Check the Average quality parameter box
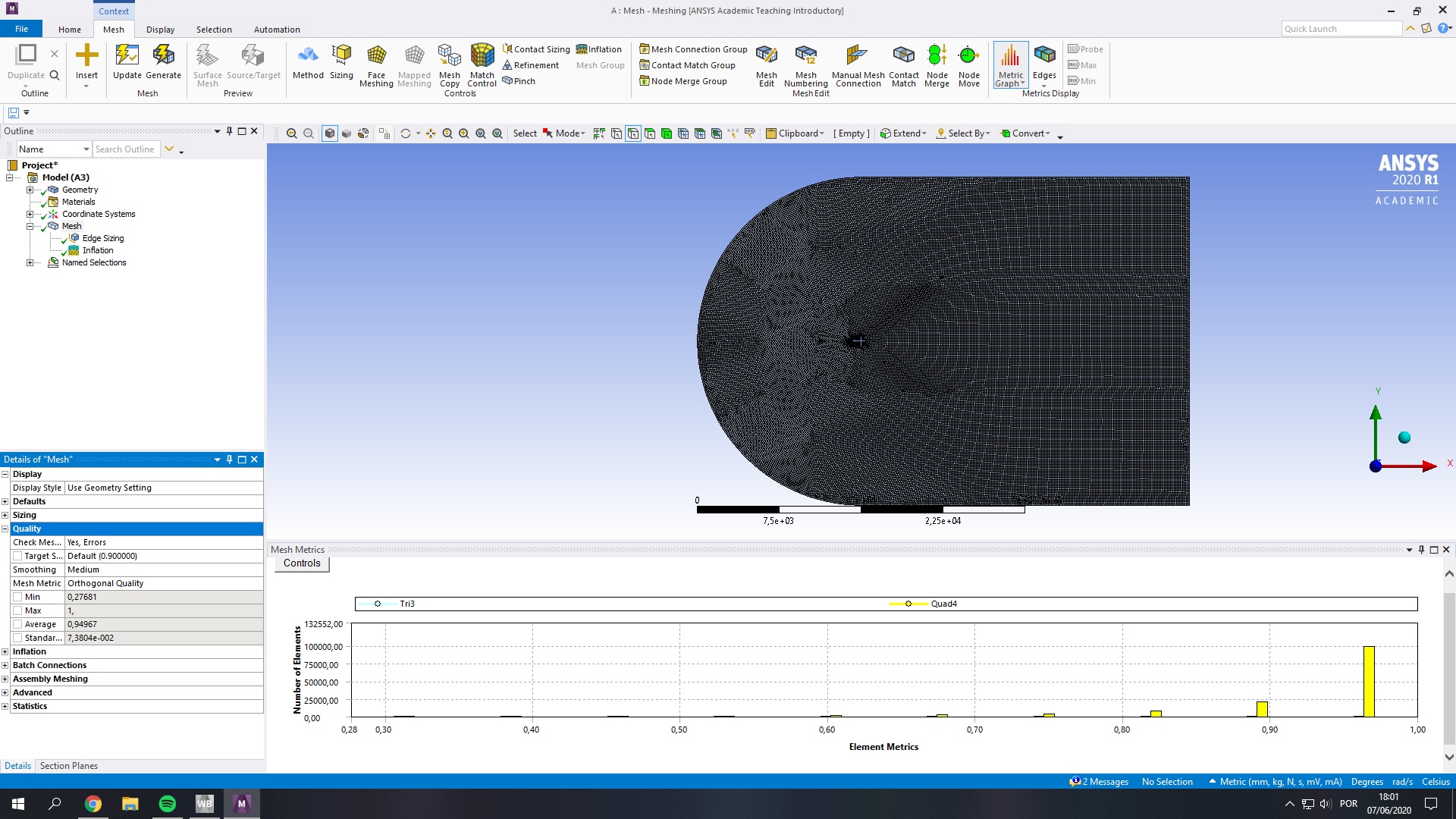The height and width of the screenshot is (819, 1456). (x=17, y=624)
